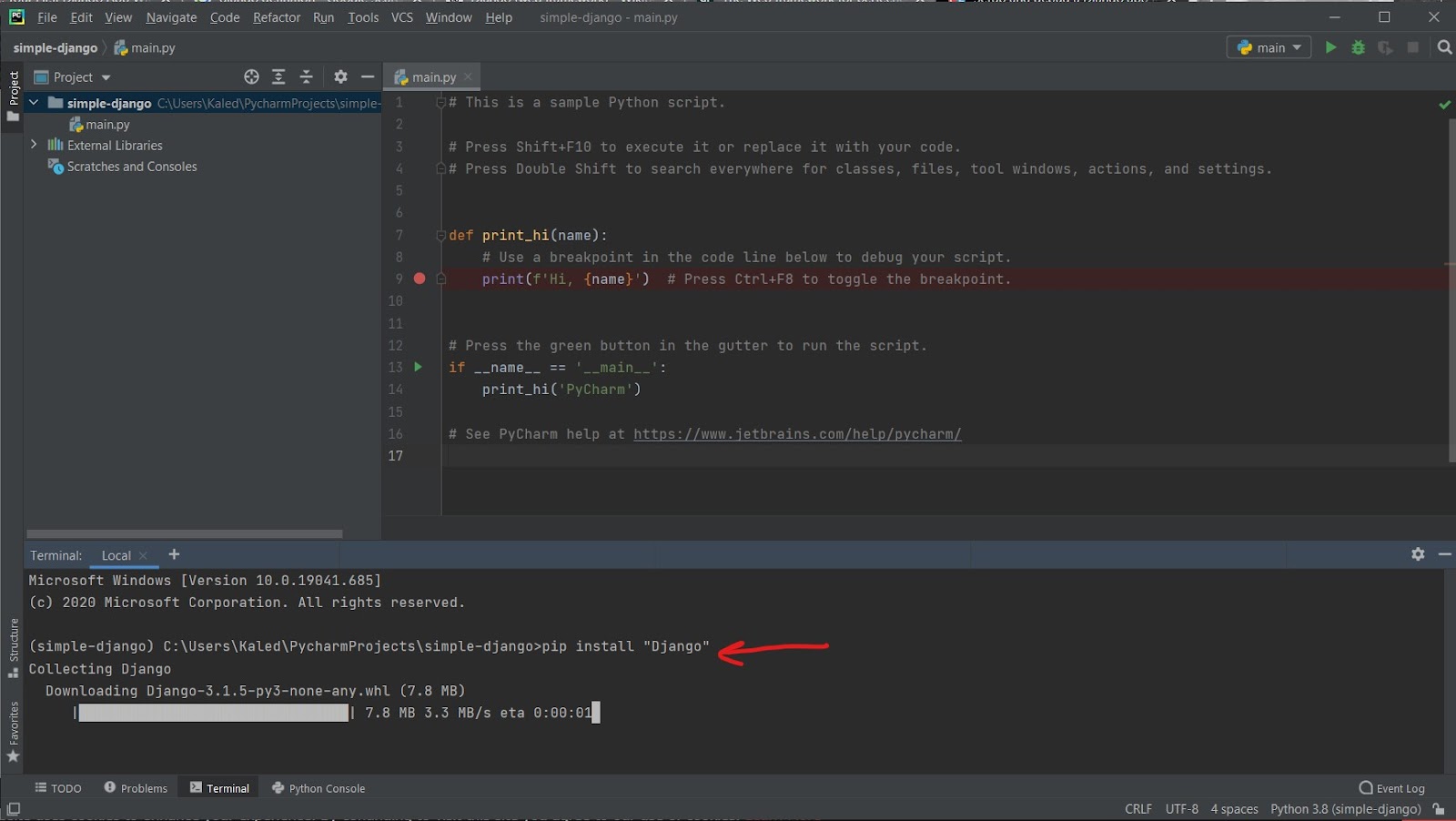Toggle fold marker at line 7 def
The image size is (1456, 821).
440,235
